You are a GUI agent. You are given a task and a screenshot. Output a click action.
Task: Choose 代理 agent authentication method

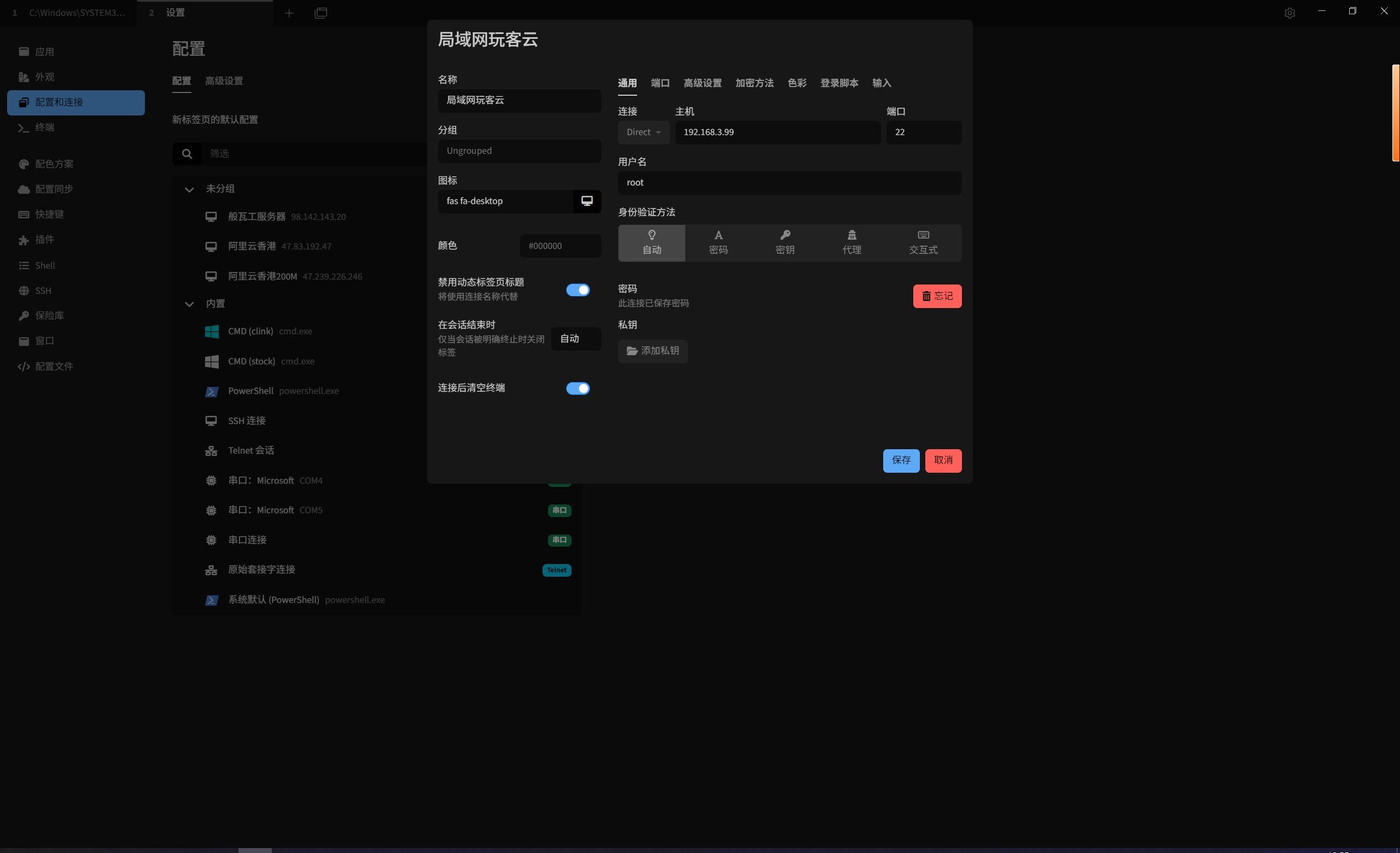851,243
